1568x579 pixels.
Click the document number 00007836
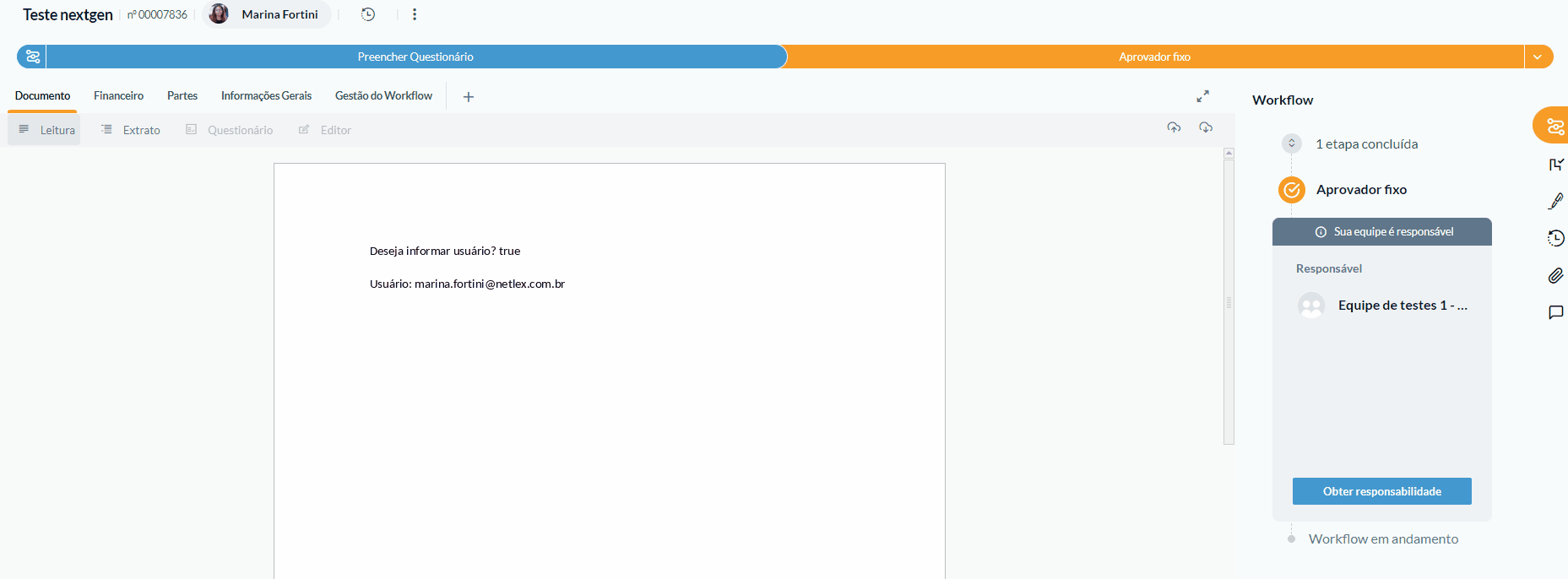click(157, 14)
